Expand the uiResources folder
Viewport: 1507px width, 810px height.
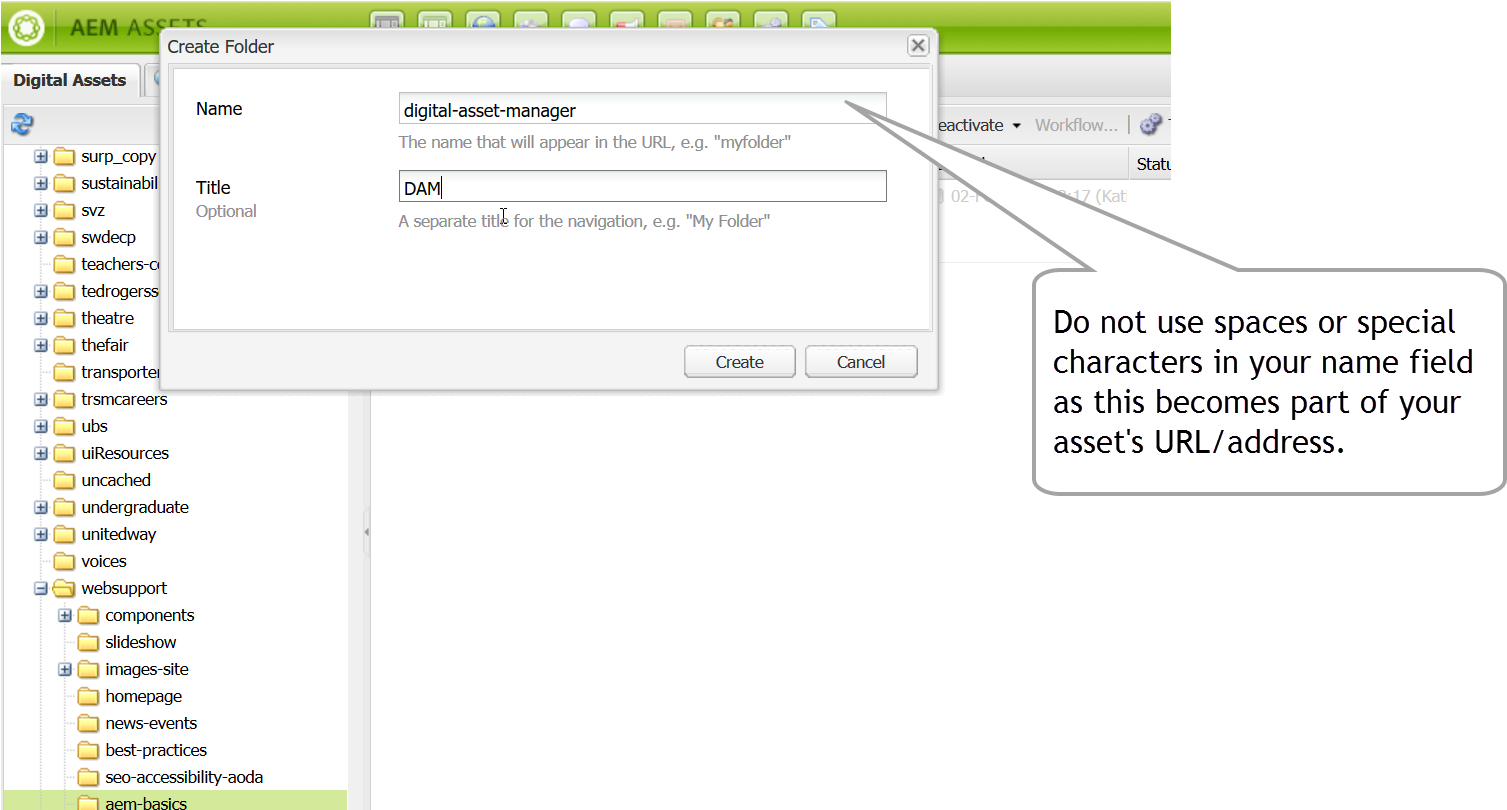pos(41,453)
